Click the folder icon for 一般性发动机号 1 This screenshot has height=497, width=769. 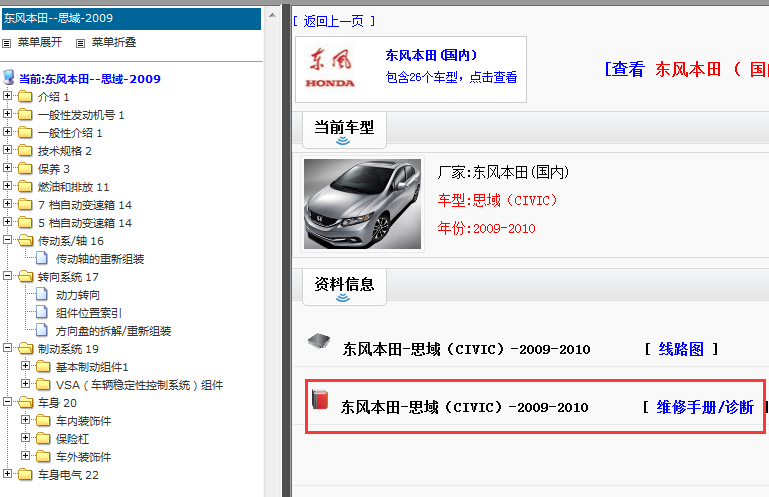[x=25, y=115]
